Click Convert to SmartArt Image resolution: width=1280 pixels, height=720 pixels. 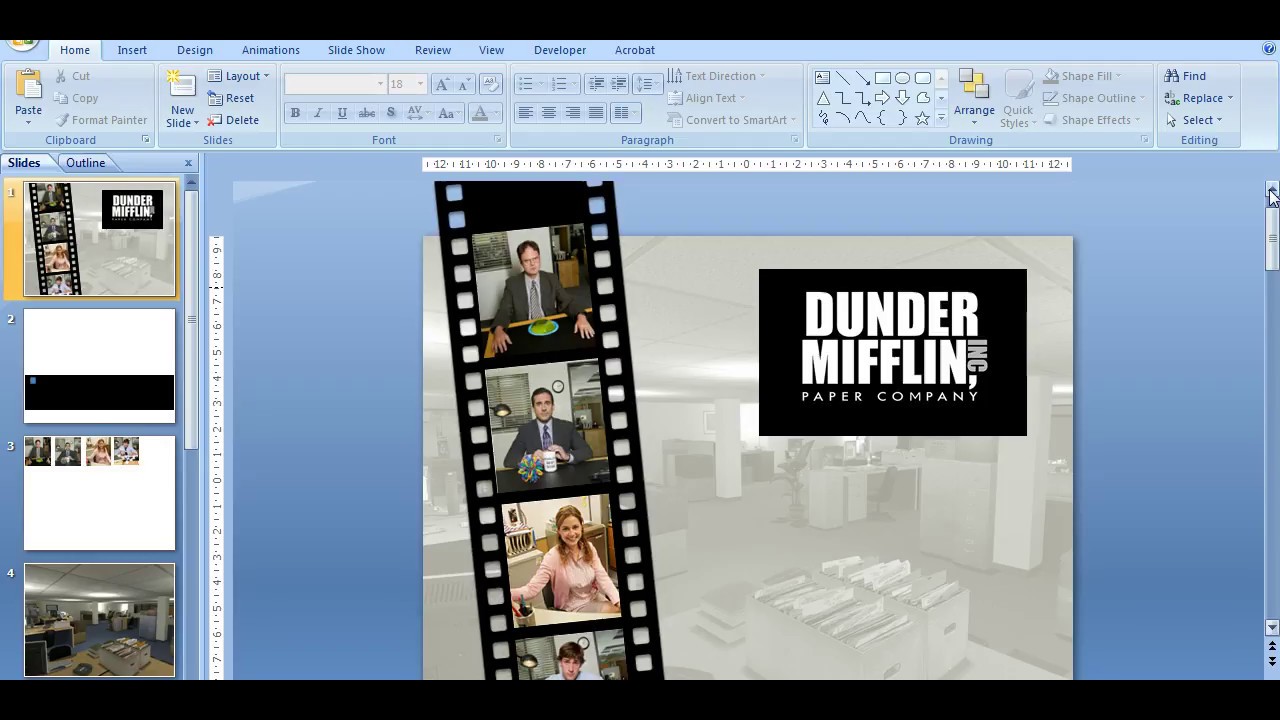[x=732, y=120]
